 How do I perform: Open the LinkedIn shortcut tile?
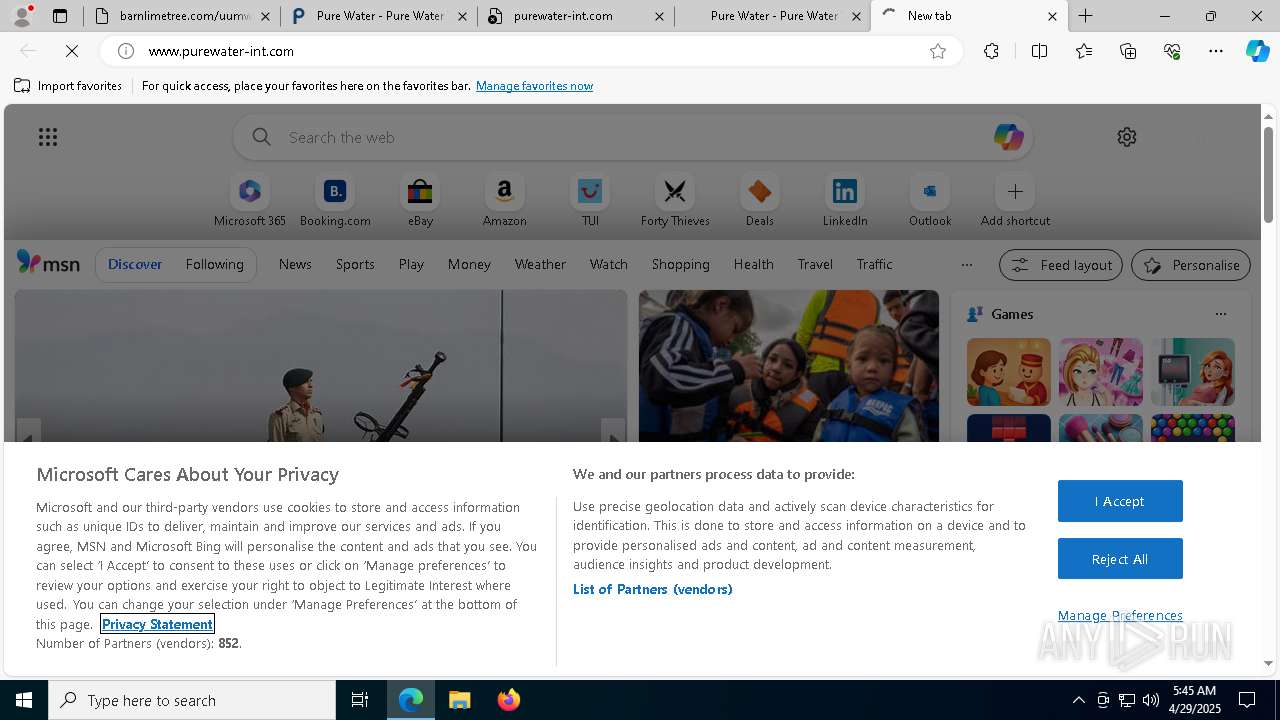pyautogui.click(x=845, y=201)
